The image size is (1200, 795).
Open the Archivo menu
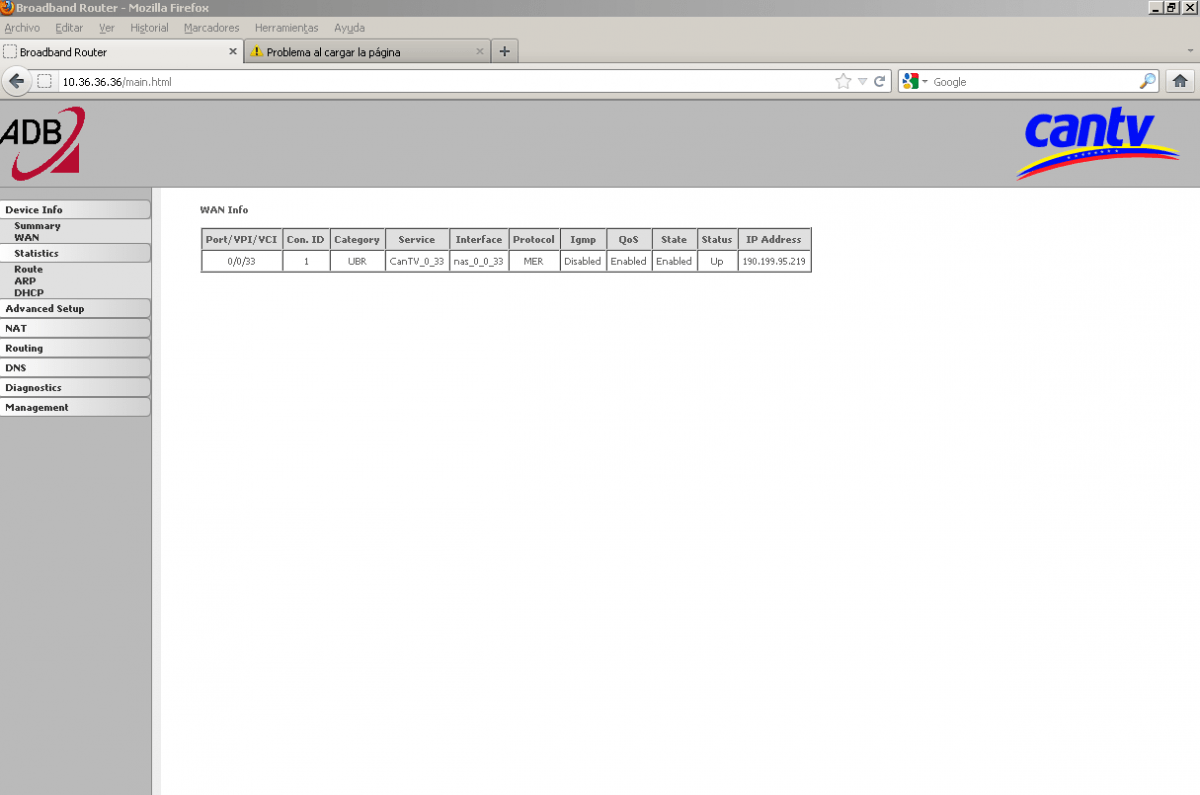coord(22,28)
